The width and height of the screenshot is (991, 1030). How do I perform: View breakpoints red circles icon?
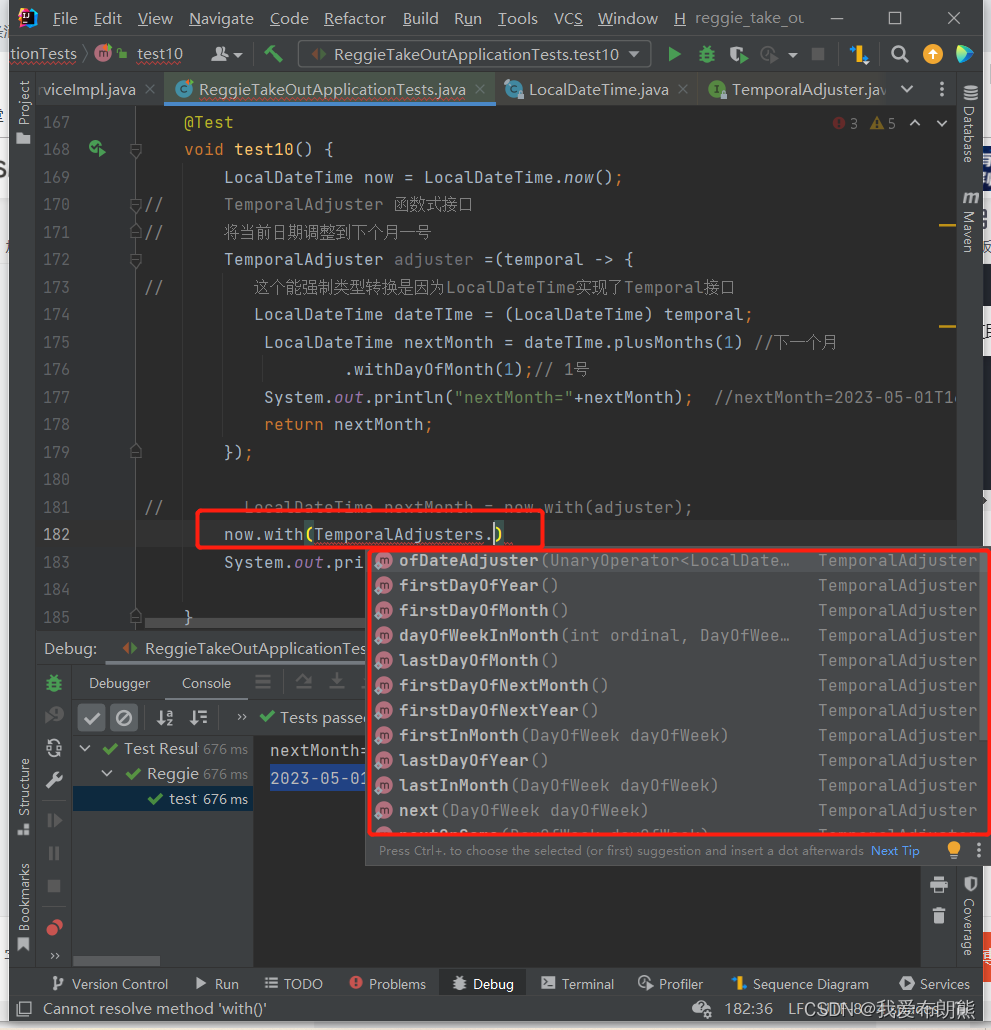54,928
